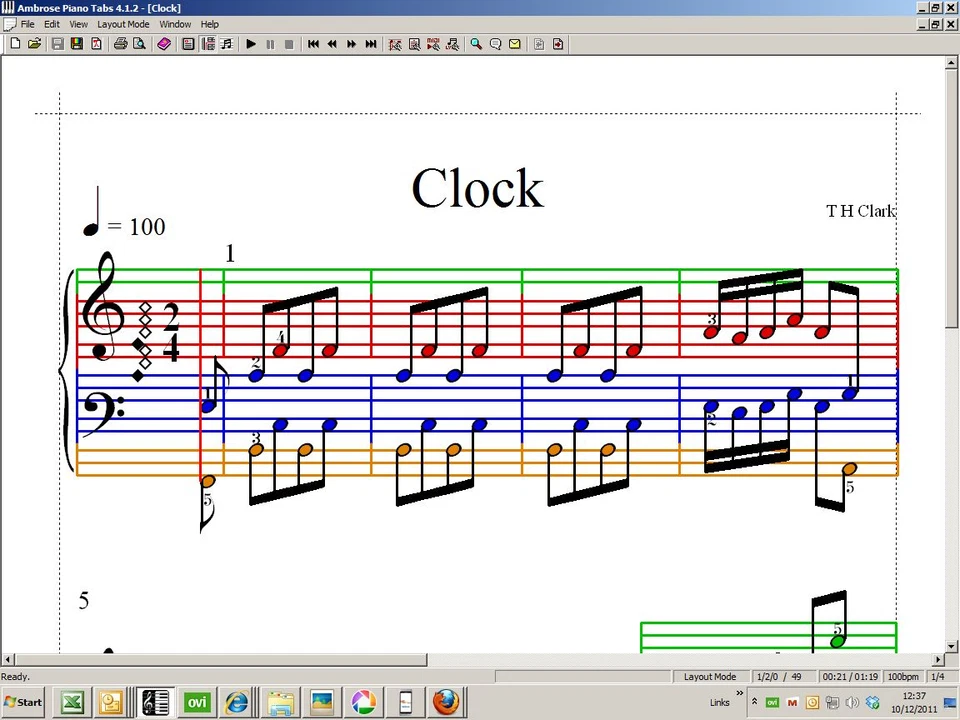Play back the Clock song
The image size is (960, 720).
point(250,43)
